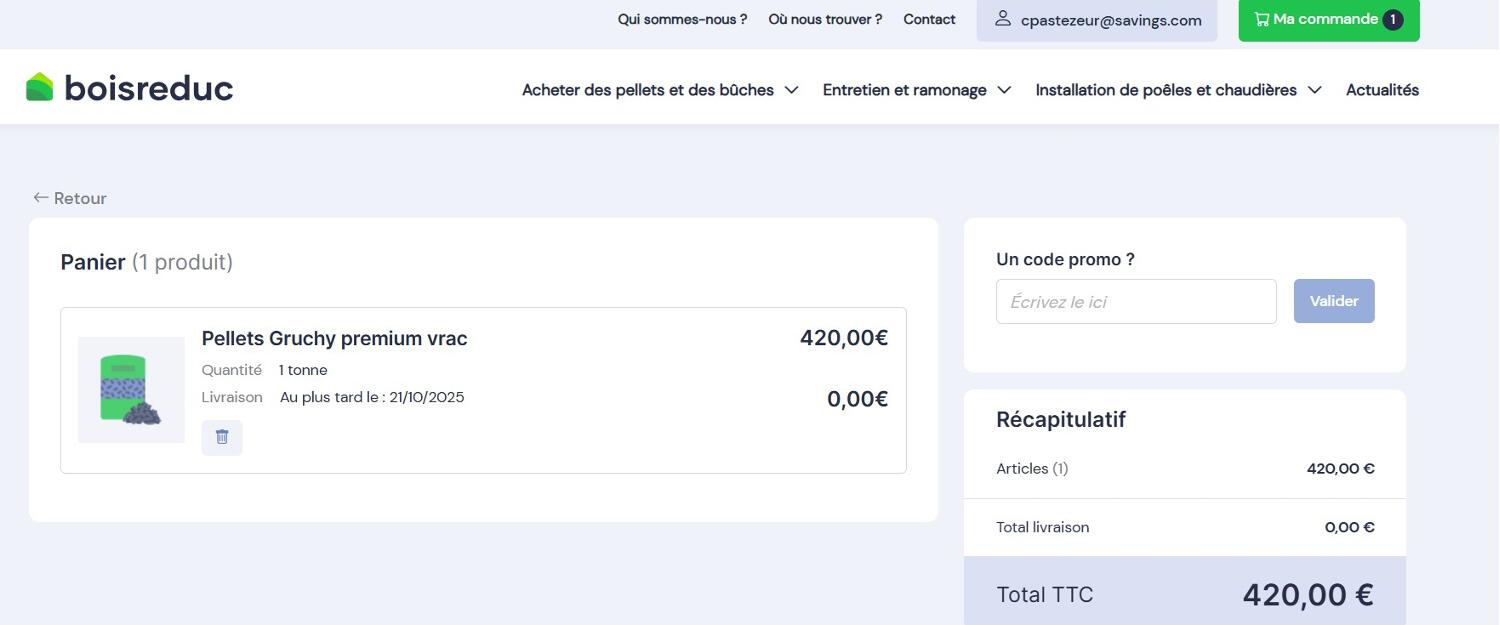Visit the Contact link
This screenshot has height=625, width=1500.
click(x=929, y=19)
